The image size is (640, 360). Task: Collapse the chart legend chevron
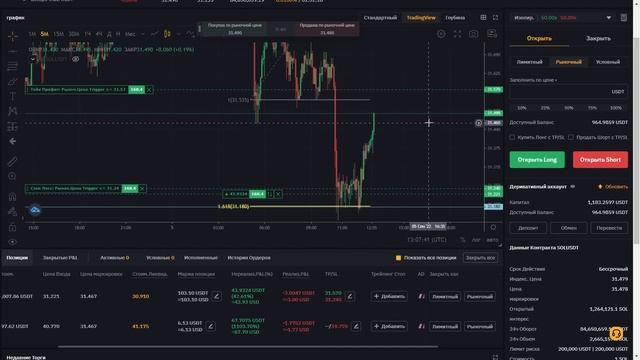(x=33, y=59)
